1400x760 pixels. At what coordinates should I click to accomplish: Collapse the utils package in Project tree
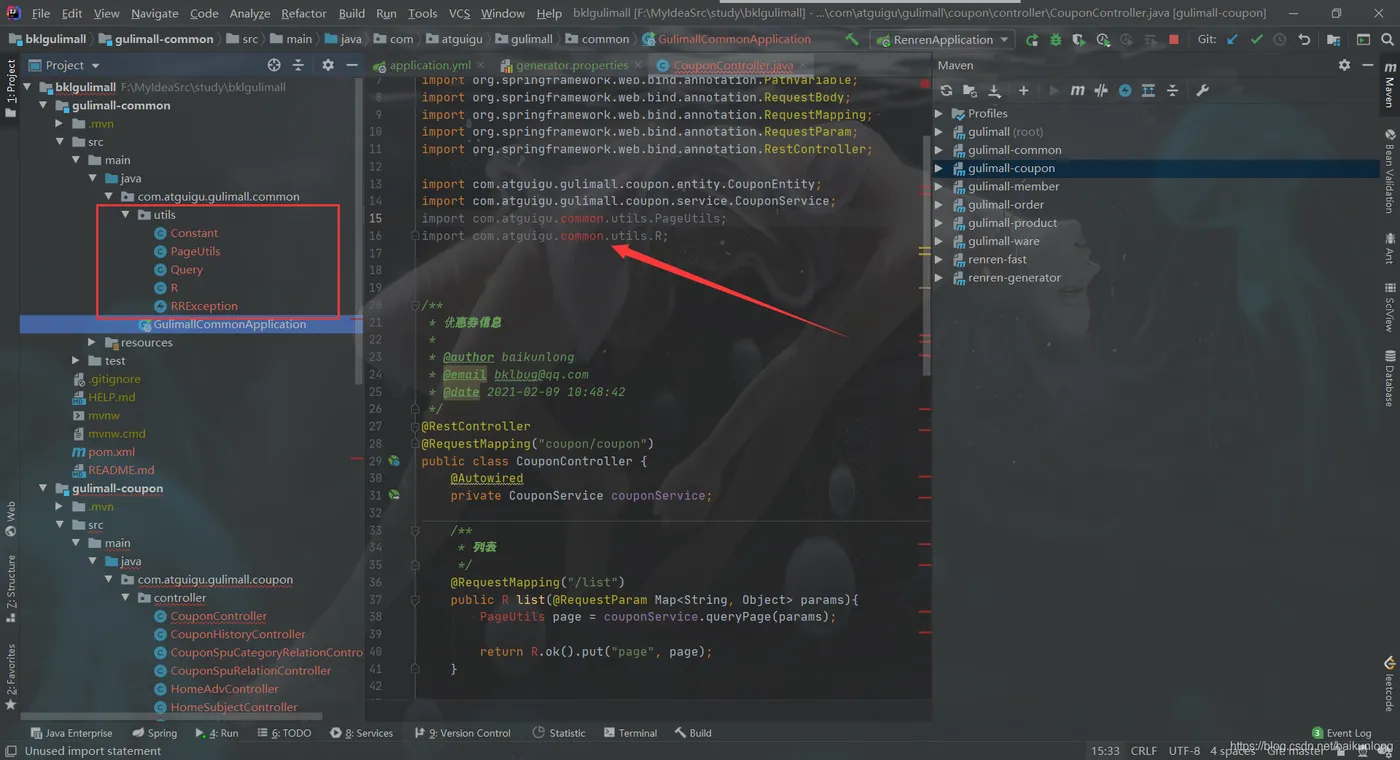(x=125, y=215)
